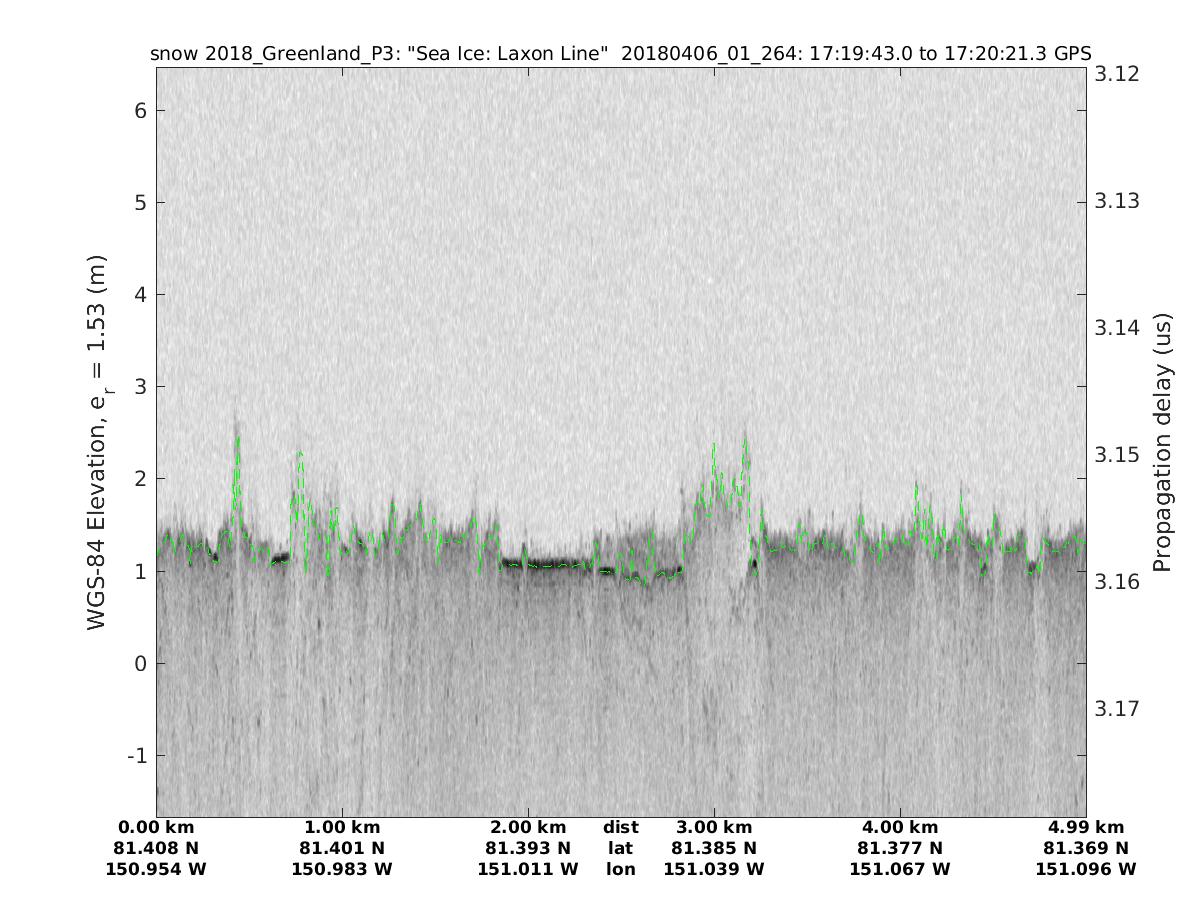Click the elevation tick label -1

tap(137, 755)
